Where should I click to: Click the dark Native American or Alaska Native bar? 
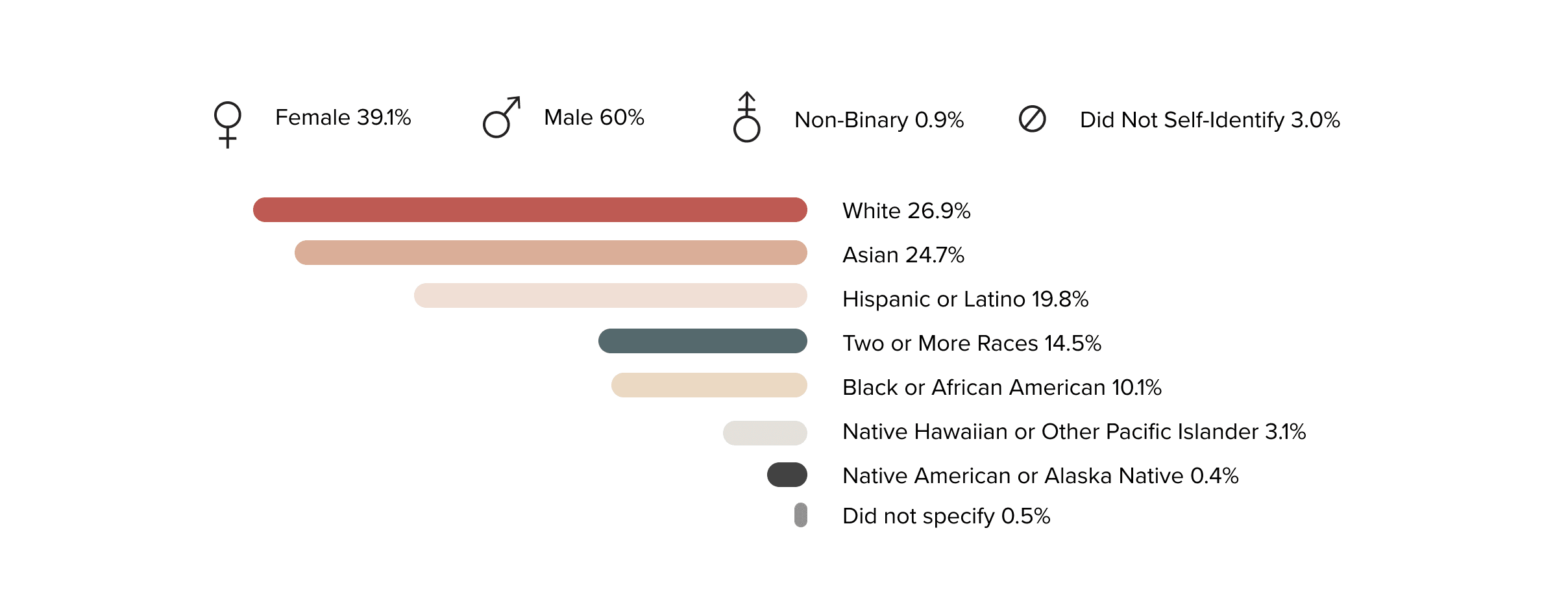(787, 475)
